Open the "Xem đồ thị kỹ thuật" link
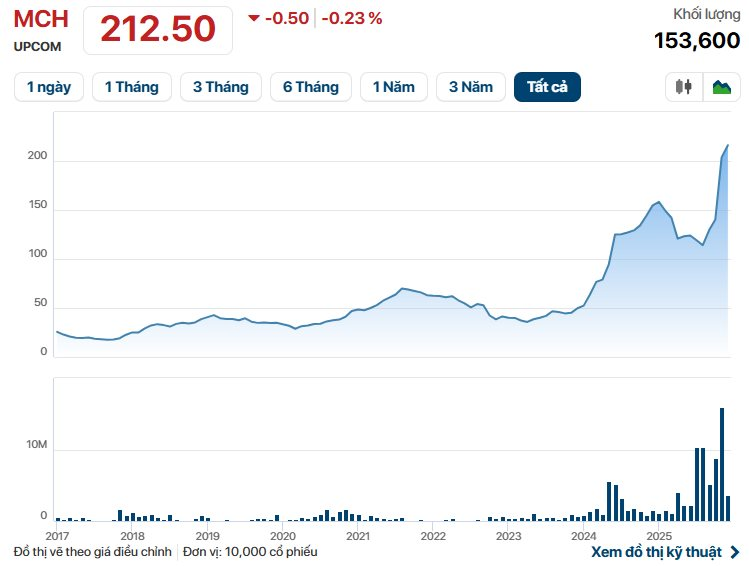The height and width of the screenshot is (566, 749). pyautogui.click(x=658, y=551)
